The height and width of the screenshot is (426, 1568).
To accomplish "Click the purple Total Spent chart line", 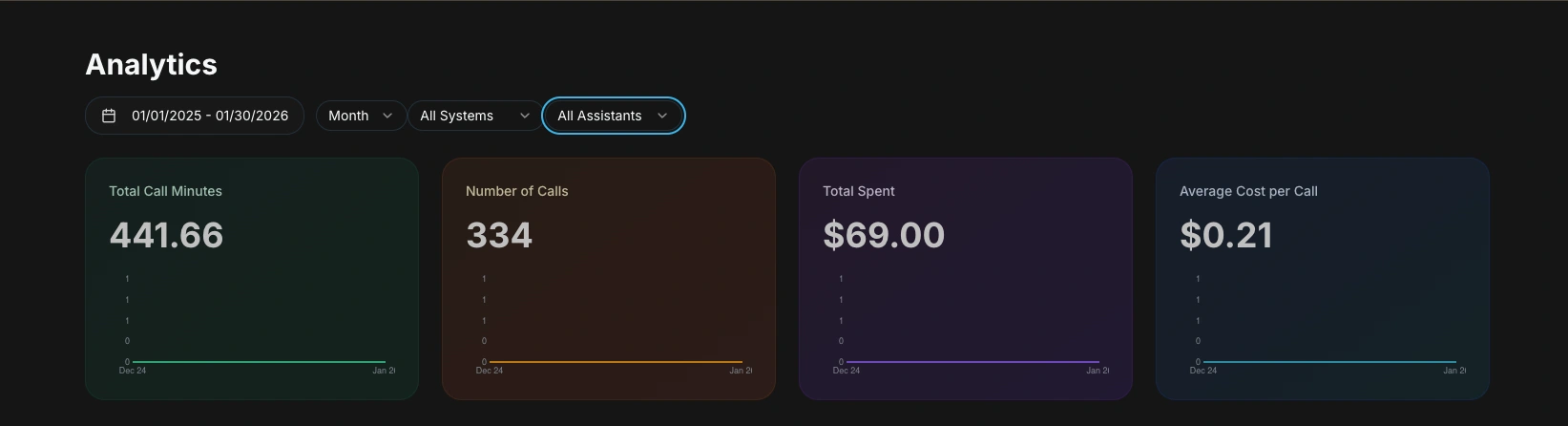I will [x=972, y=362].
